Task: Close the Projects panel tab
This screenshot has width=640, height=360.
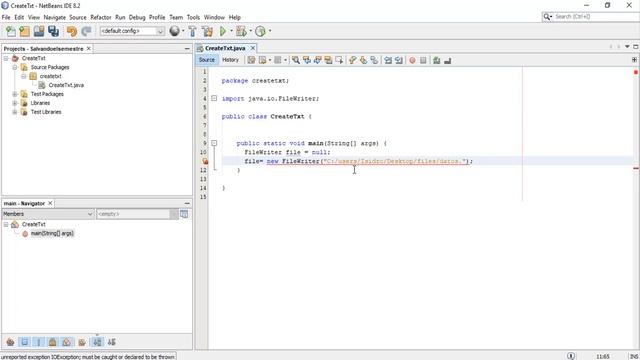Action: [x=89, y=49]
